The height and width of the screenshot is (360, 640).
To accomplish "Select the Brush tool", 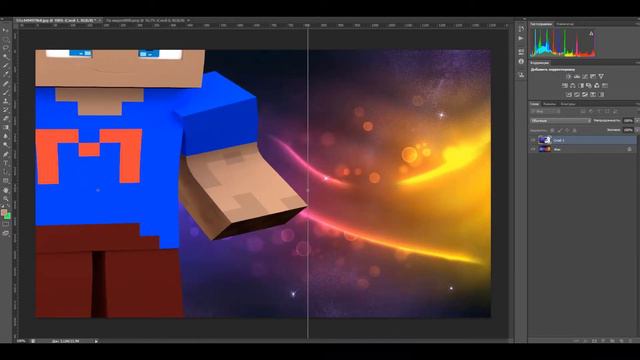I will [x=6, y=92].
